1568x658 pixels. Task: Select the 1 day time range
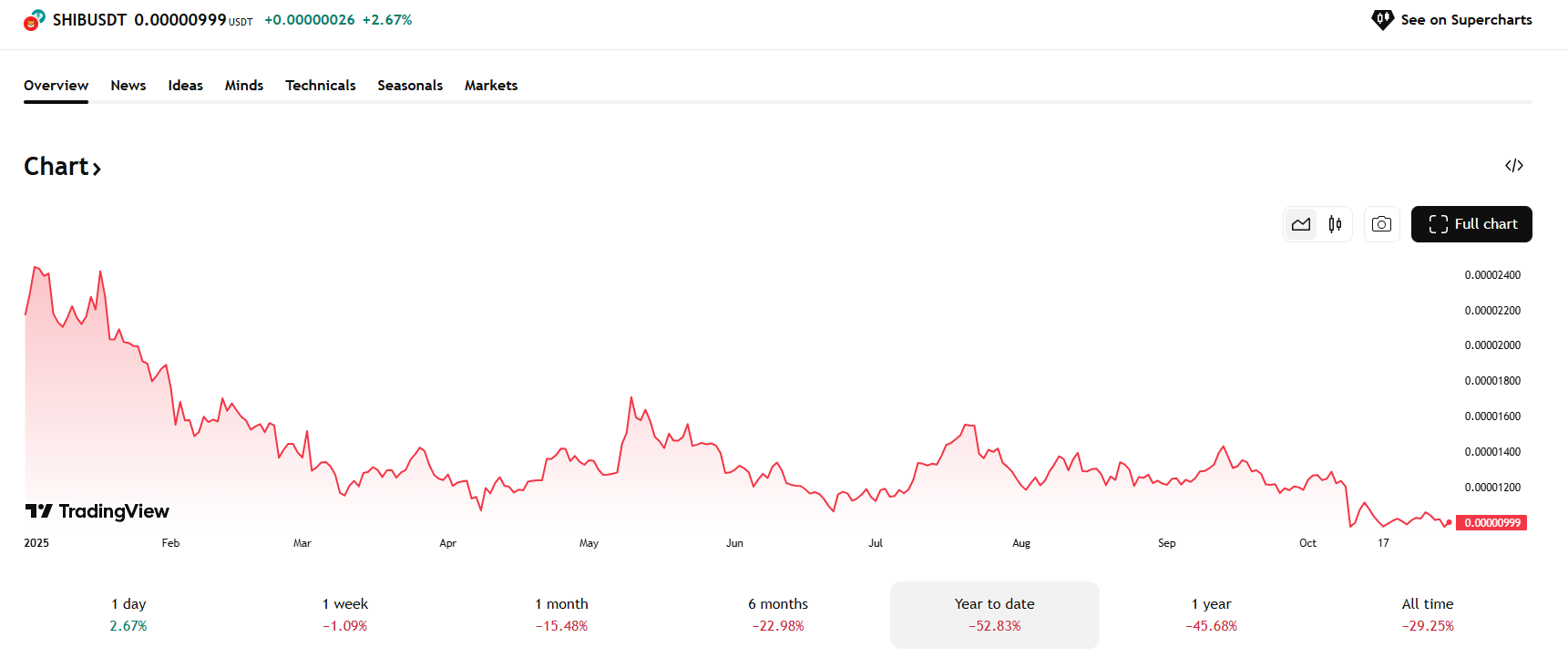128,614
